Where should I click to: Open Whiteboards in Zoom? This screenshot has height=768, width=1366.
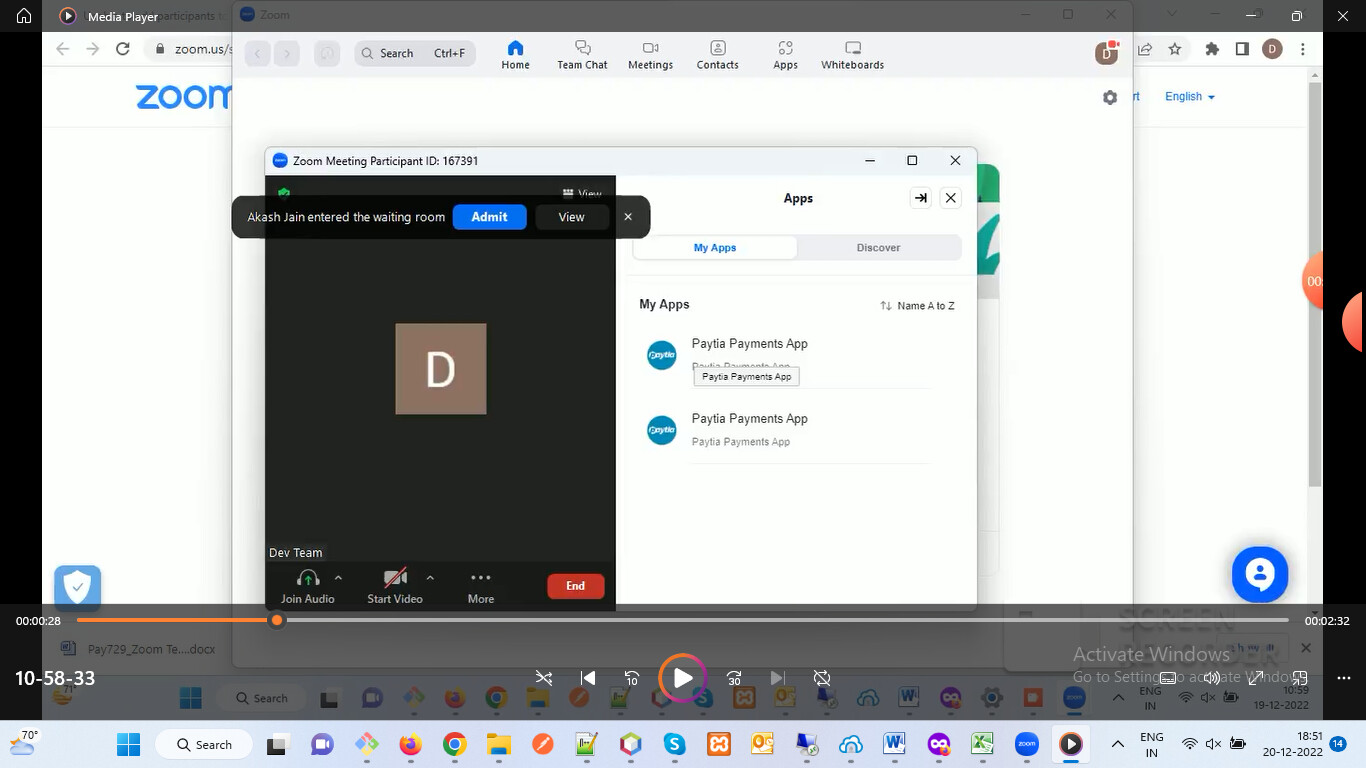click(x=853, y=54)
